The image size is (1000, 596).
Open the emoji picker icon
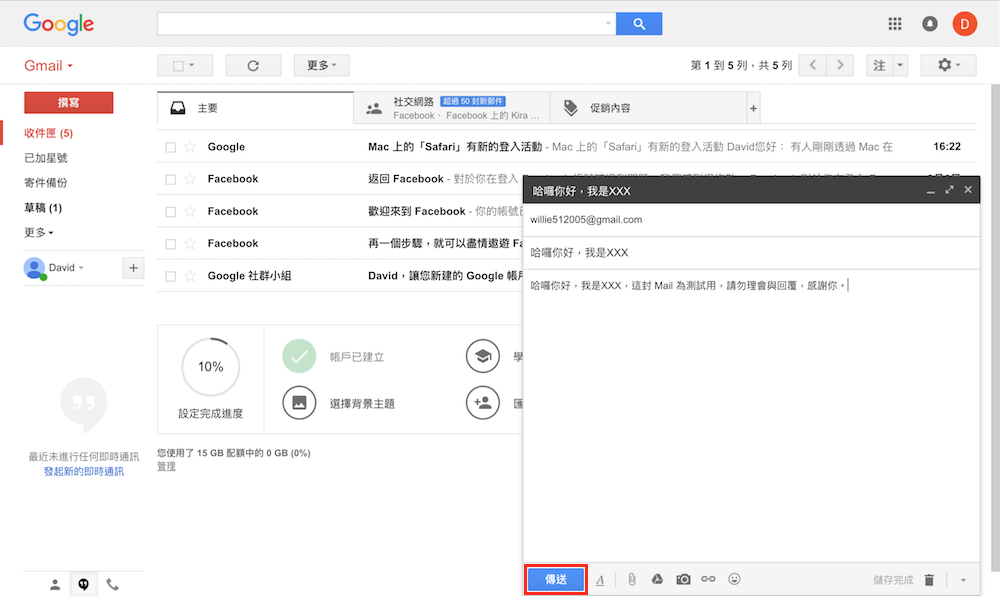tap(735, 579)
